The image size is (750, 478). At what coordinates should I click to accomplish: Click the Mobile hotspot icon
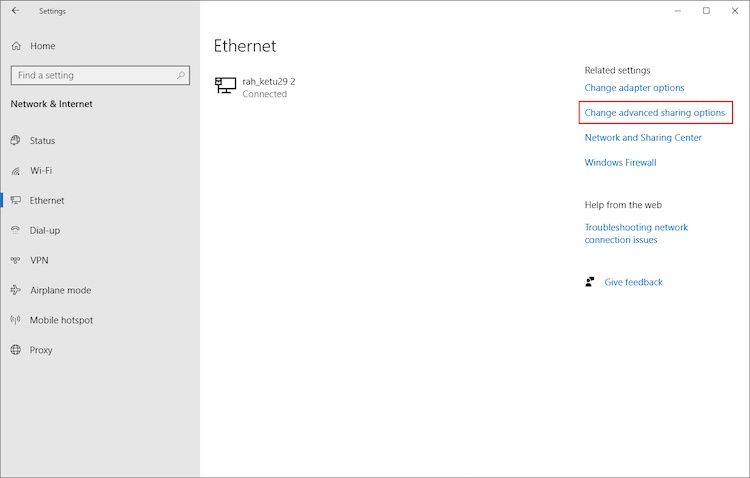16,320
